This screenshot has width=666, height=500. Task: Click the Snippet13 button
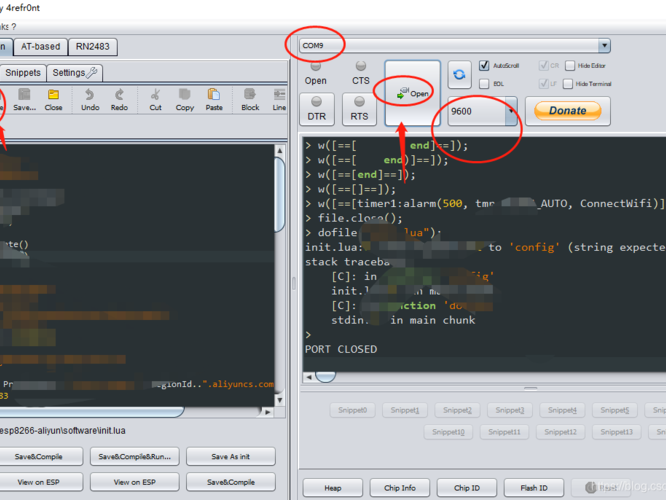616,432
